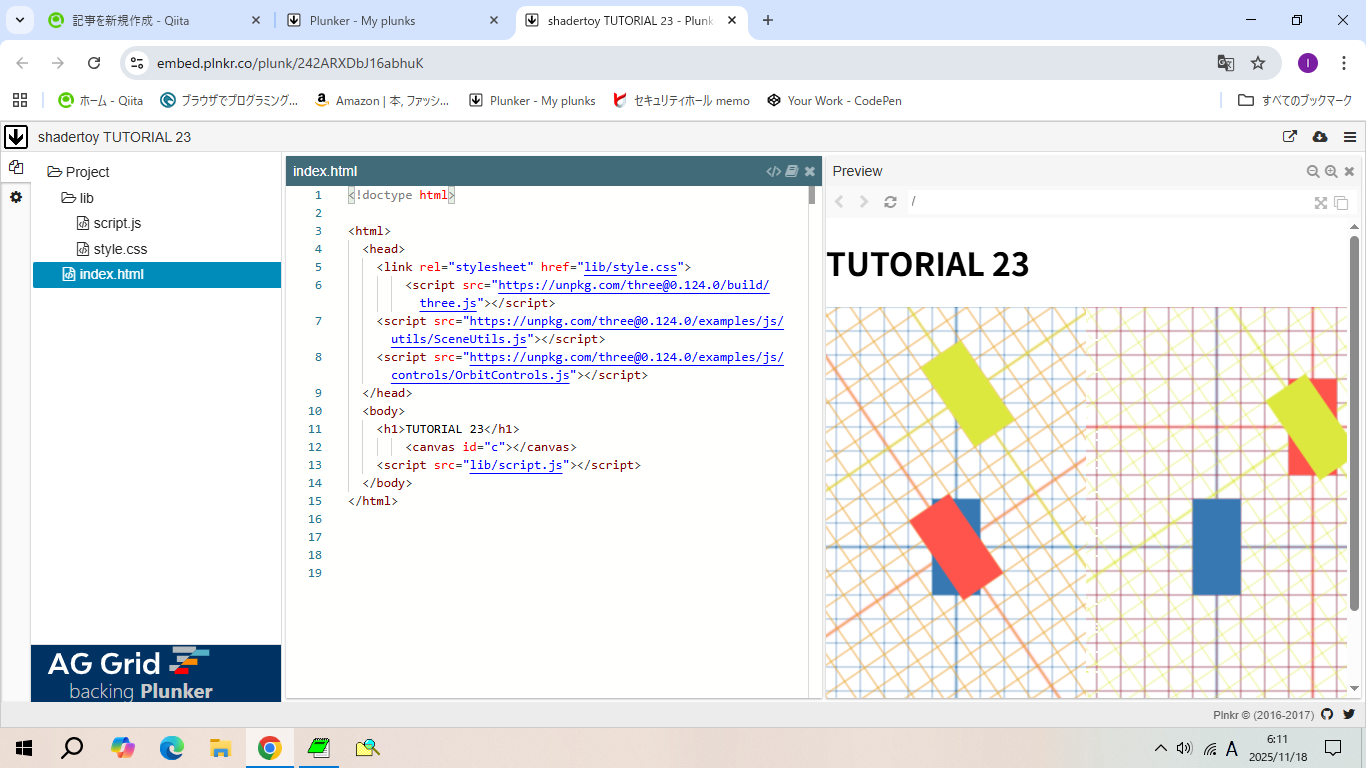Screen dimensions: 1366x768
Task: Click the Preview copy/windows icon
Action: pyautogui.click(x=1341, y=202)
